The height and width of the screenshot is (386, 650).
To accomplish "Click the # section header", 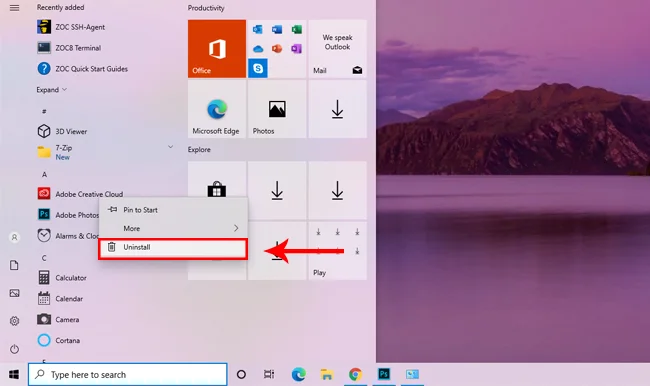I will tap(44, 111).
